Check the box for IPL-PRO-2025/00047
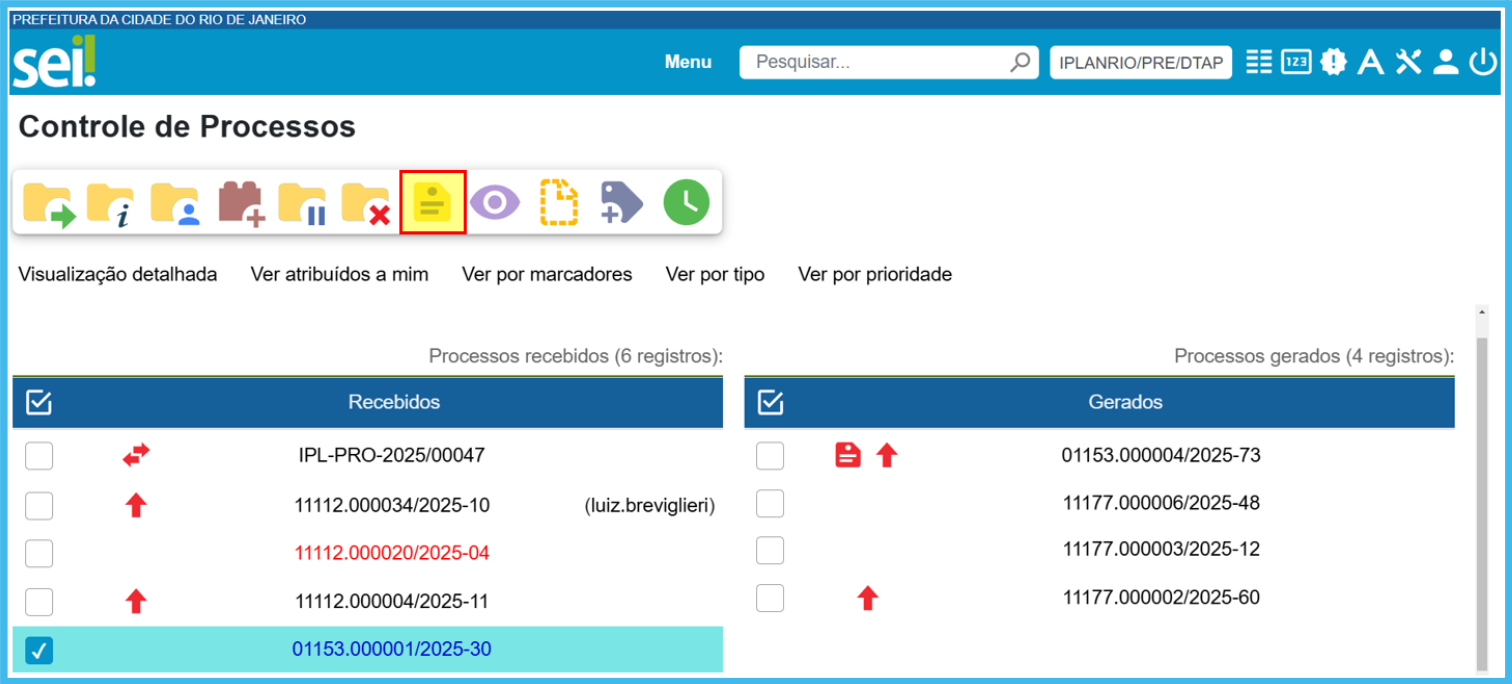 coord(39,456)
